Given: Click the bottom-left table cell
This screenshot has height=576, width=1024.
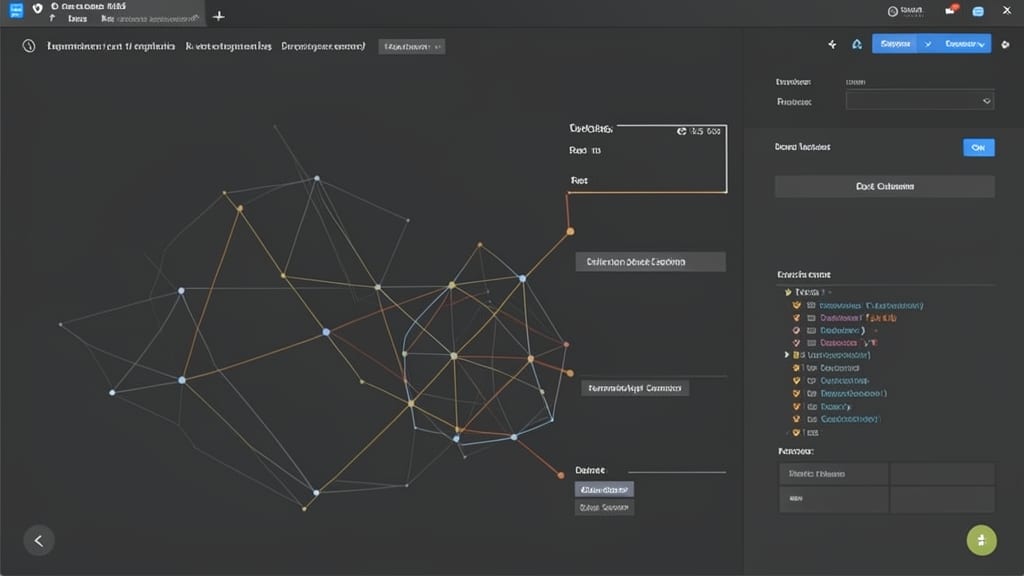Looking at the screenshot, I should pyautogui.click(x=833, y=499).
